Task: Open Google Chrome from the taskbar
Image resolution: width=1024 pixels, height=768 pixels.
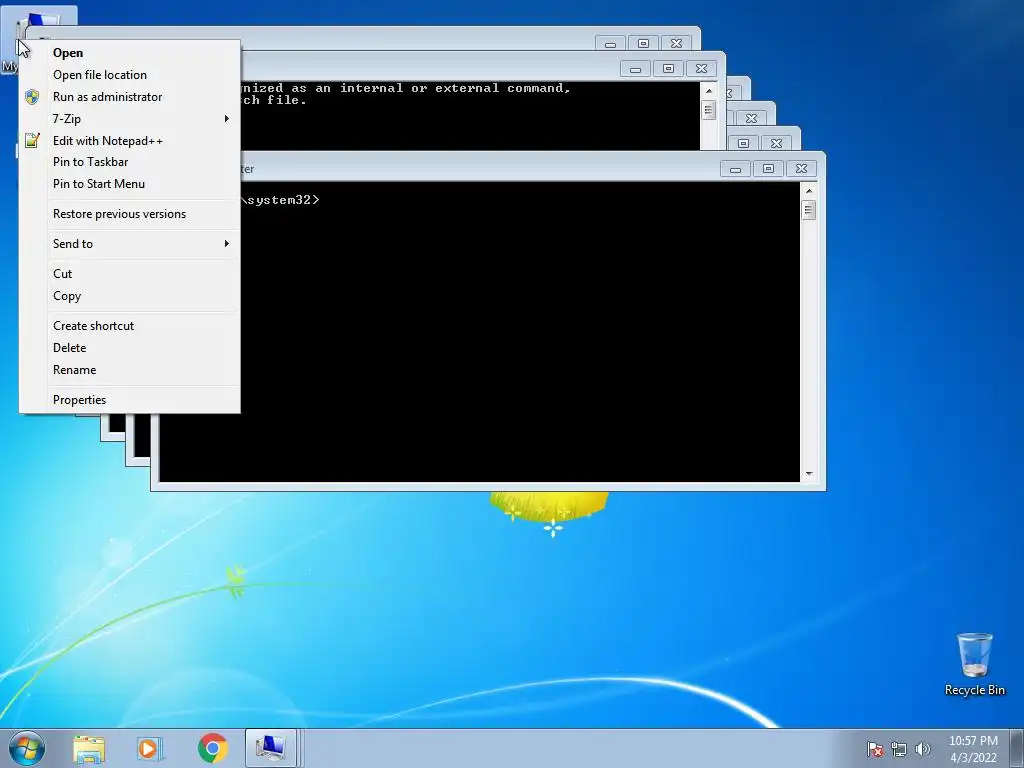Action: (x=212, y=748)
